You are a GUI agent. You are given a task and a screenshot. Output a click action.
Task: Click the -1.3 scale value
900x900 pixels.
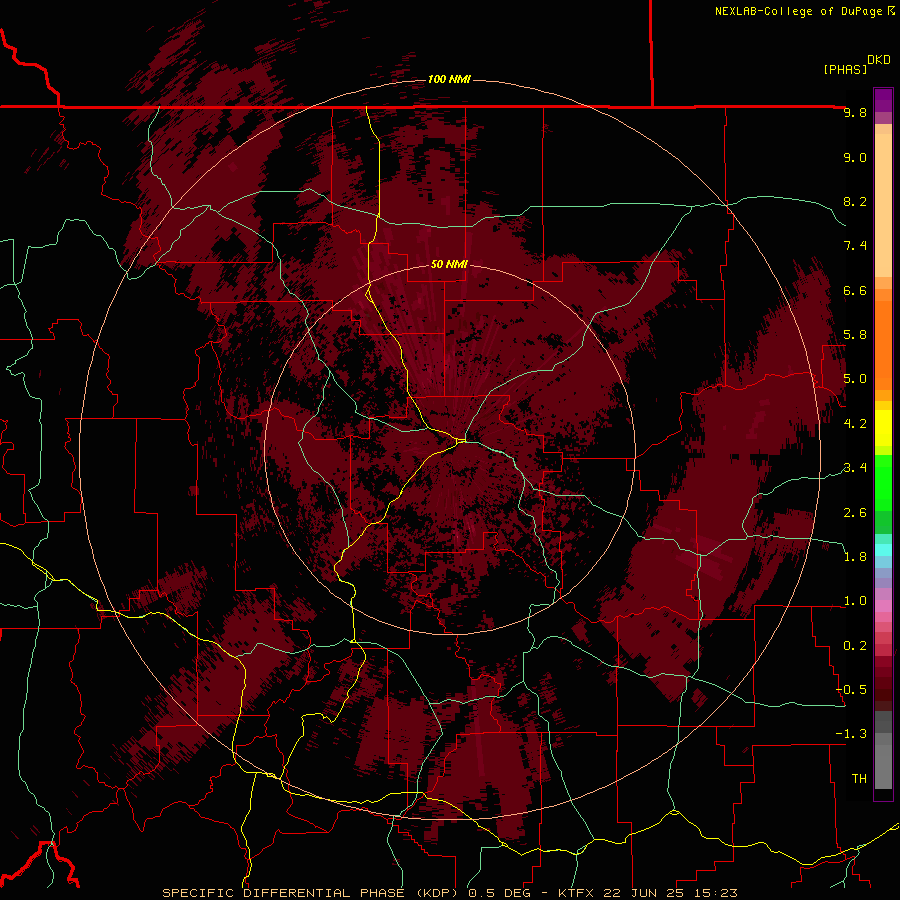pos(851,734)
